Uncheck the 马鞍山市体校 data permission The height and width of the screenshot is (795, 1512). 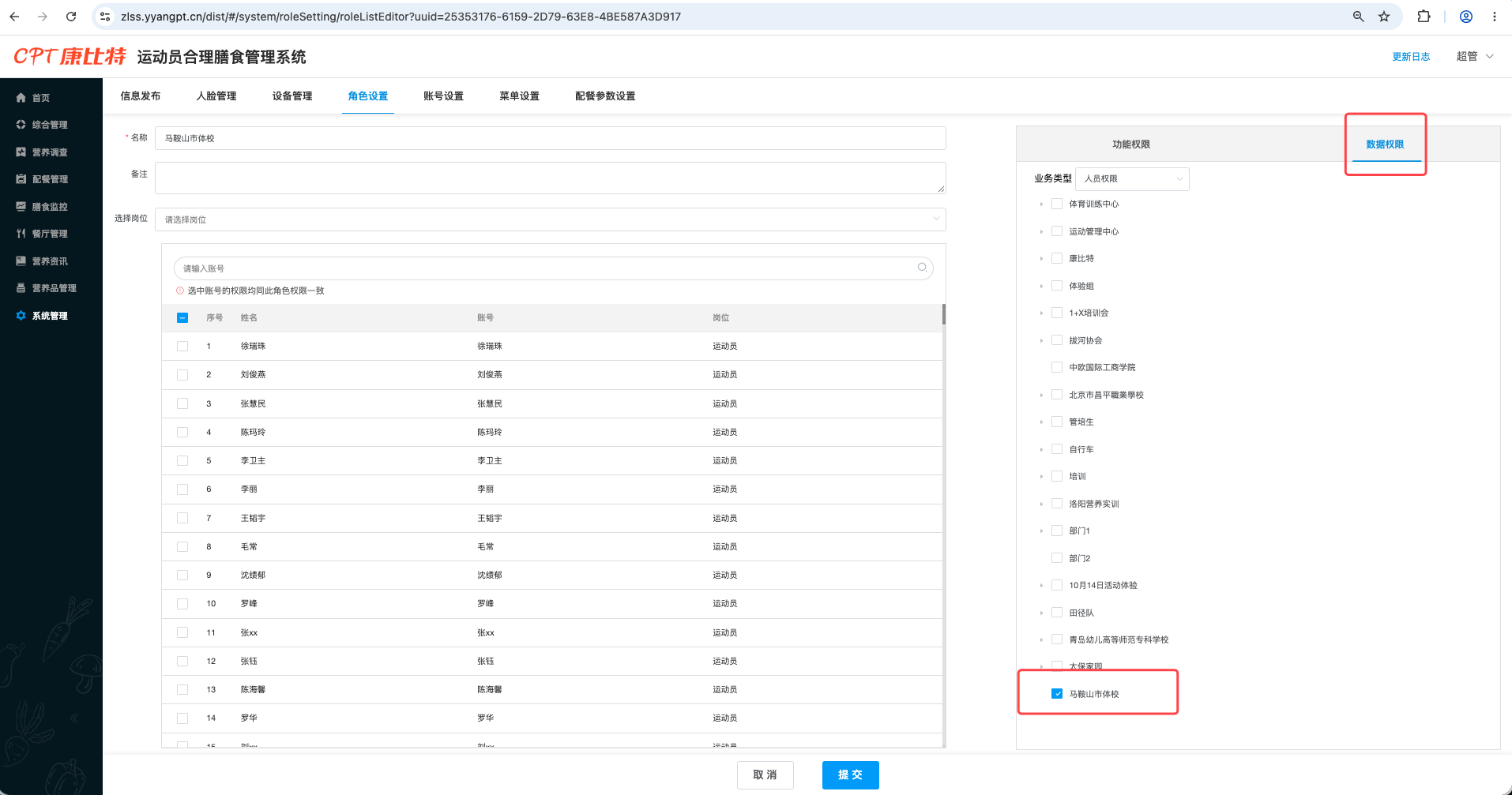pyautogui.click(x=1057, y=694)
